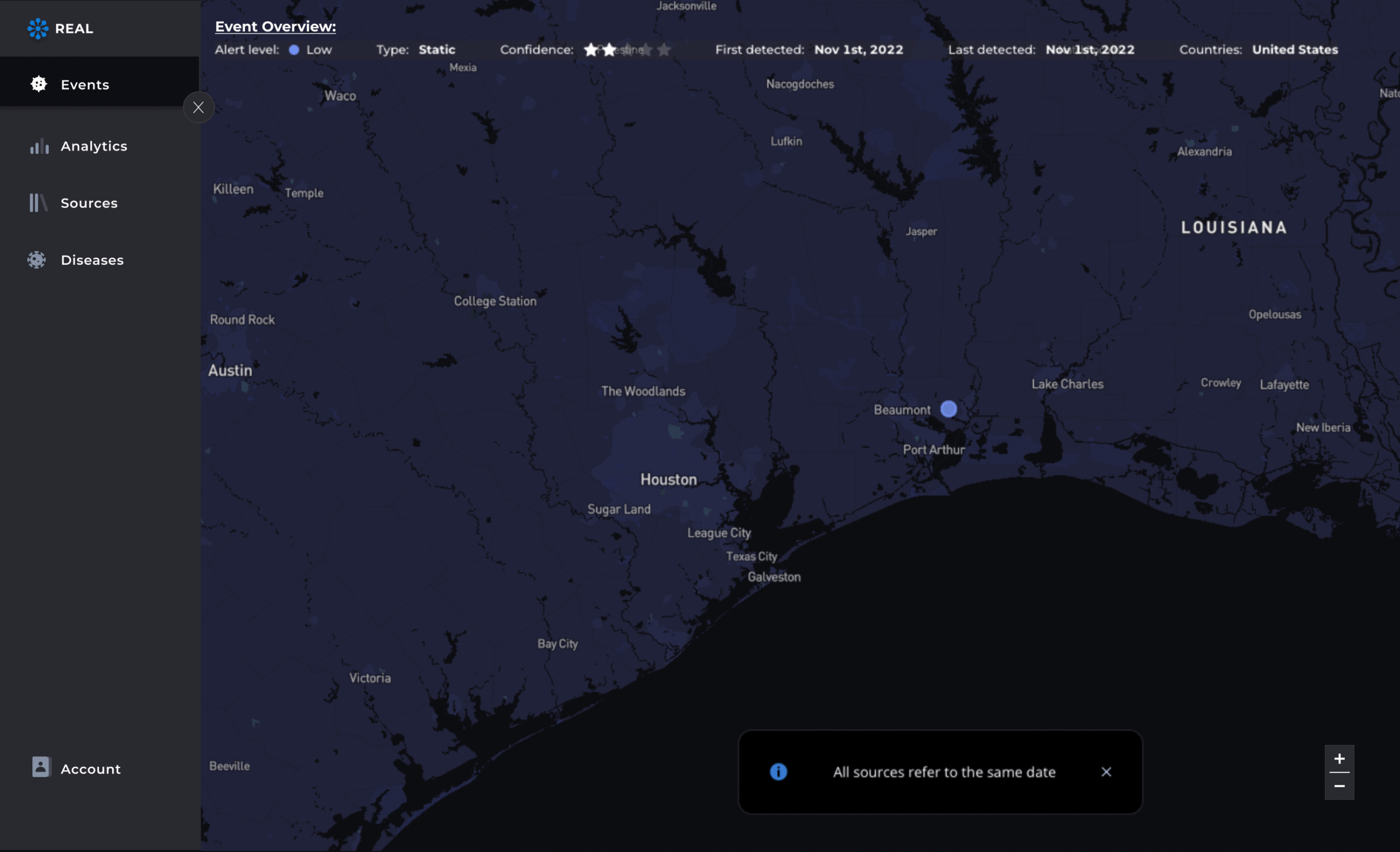Click the 'Event Overview:' heading
1400x852 pixels.
tap(275, 26)
